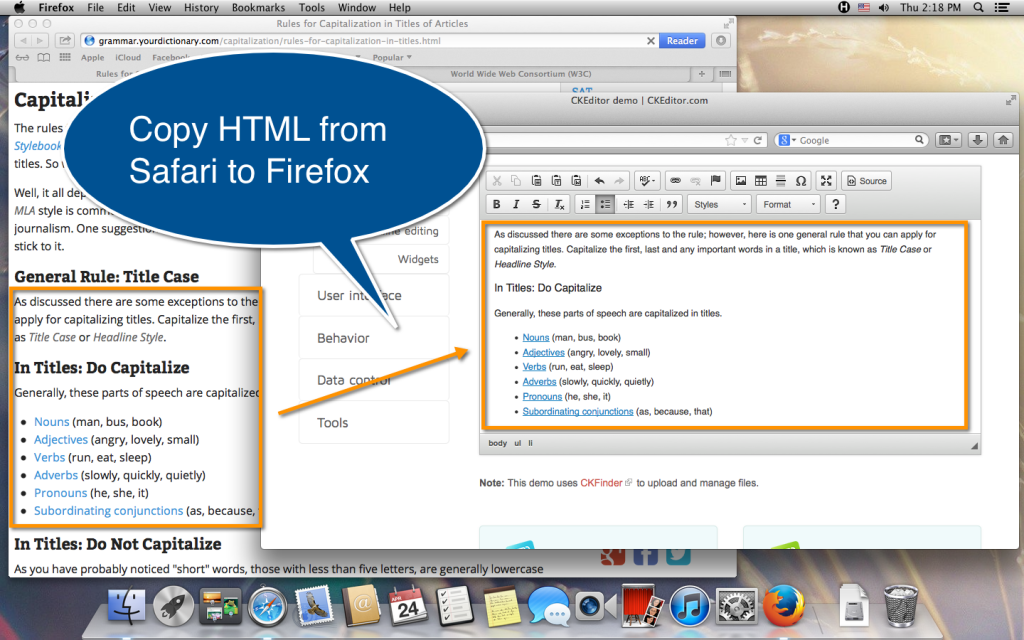This screenshot has width=1024, height=640.
Task: Open the Behavior section in demo sidebar
Action: pos(374,338)
